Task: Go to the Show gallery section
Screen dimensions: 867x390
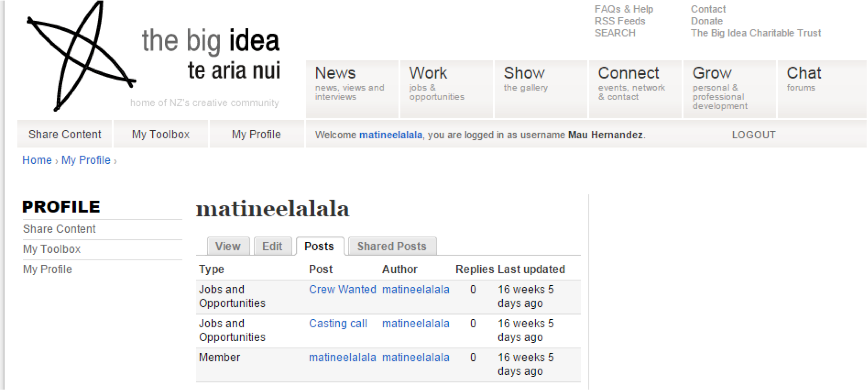Action: pos(541,89)
